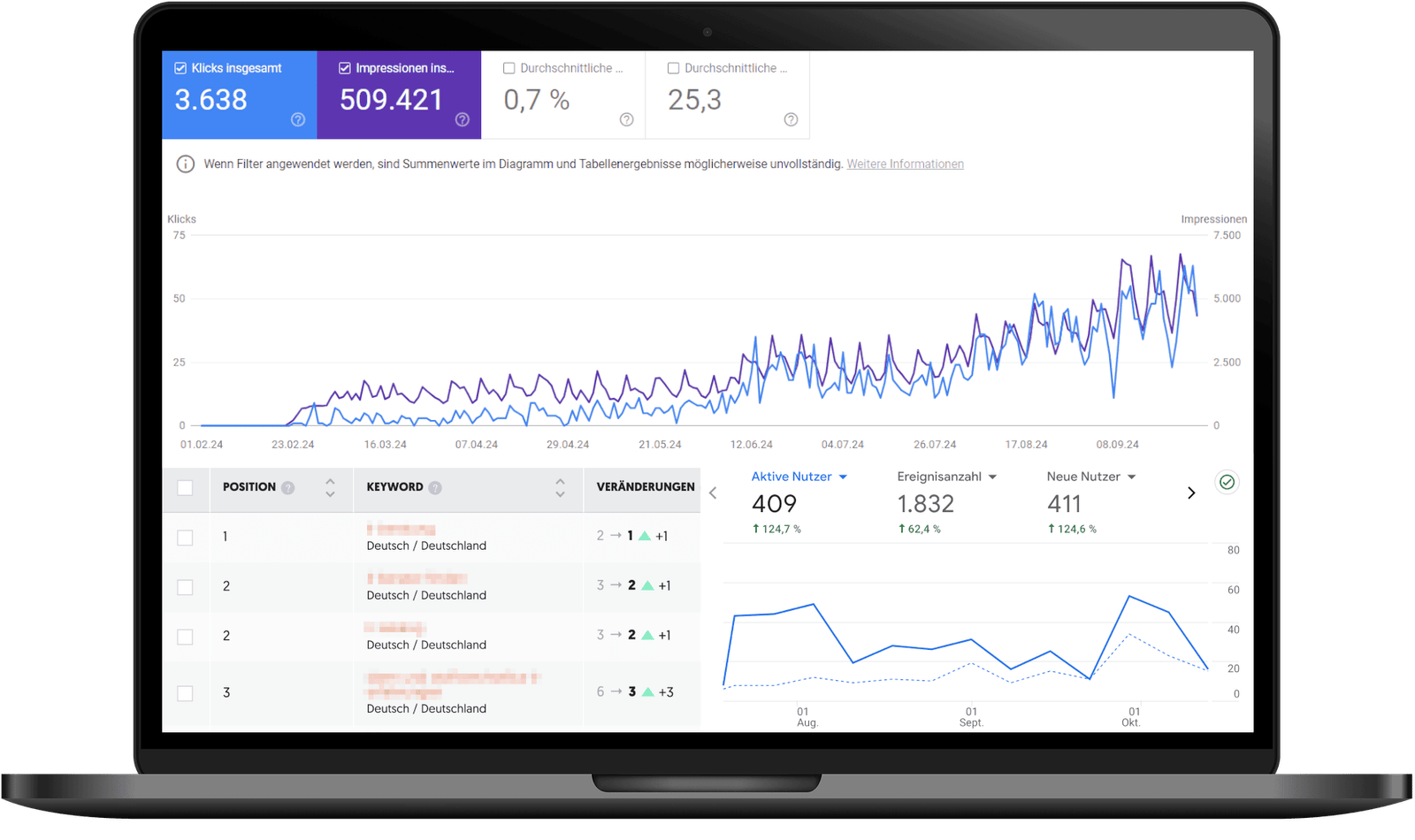The height and width of the screenshot is (840, 1415).
Task: Click Deutsch / Deutschland in position 1 row
Action: (426, 546)
